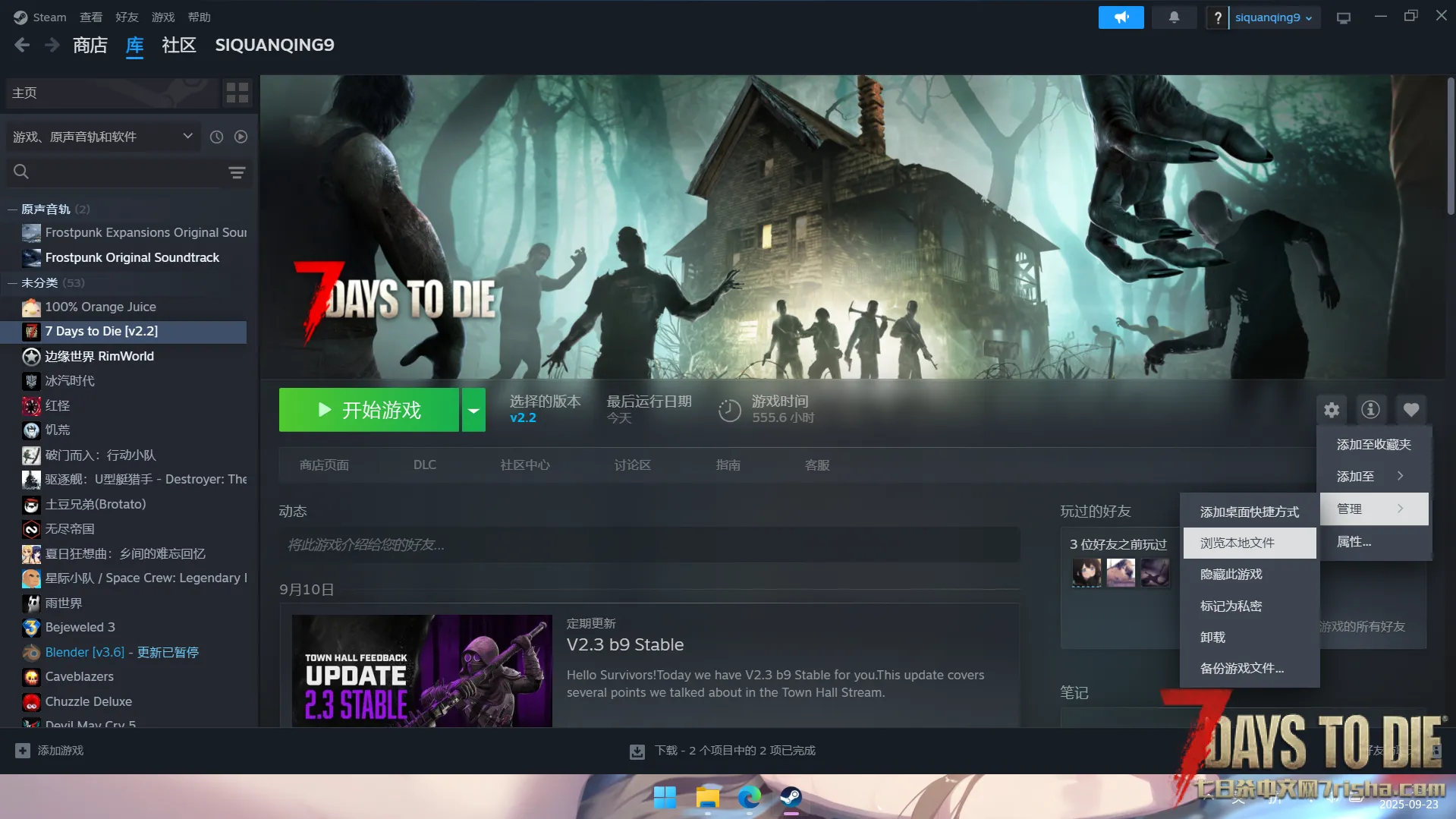Viewport: 1456px width, 819px height.
Task: Expand the green launch options dropdown arrow
Action: coord(473,410)
